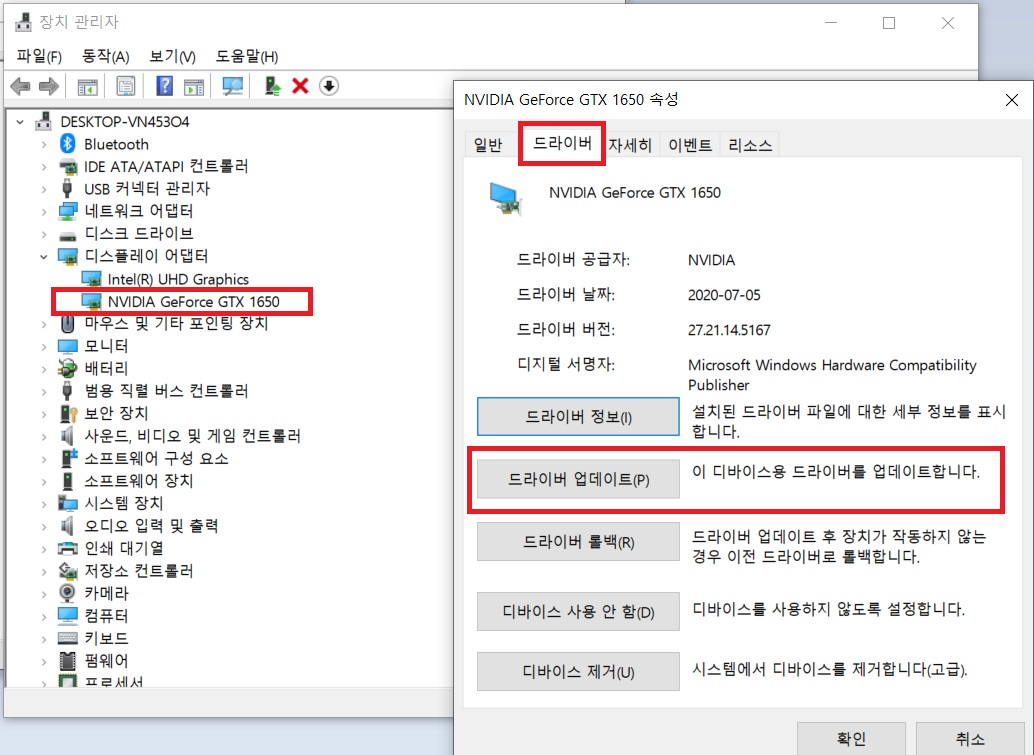Viewport: 1034px width, 755px height.
Task: Expand the 오디오 입력 및 출력 category
Action: pos(44,526)
